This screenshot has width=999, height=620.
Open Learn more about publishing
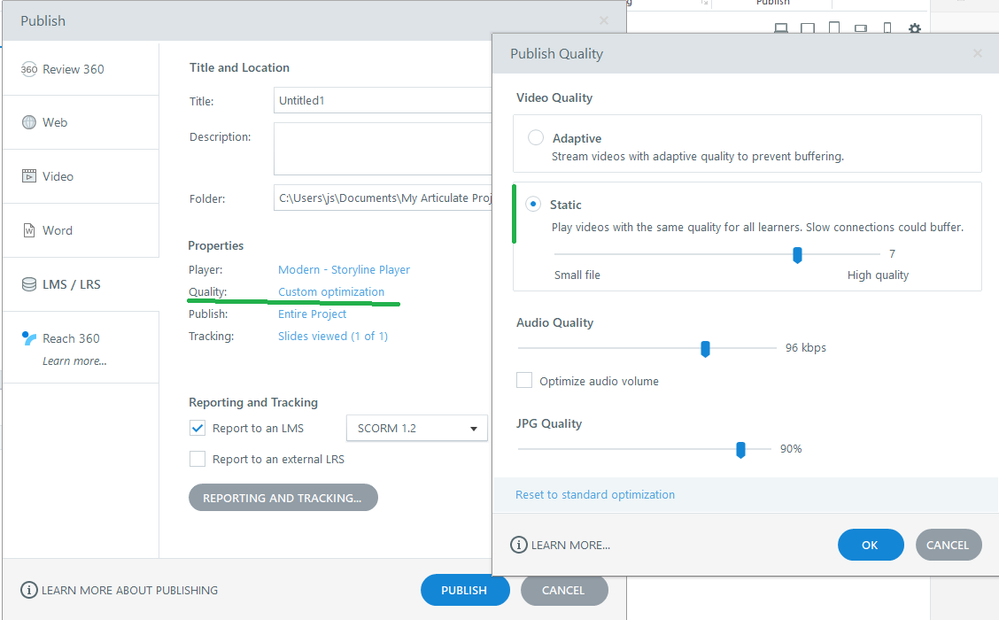pyautogui.click(x=129, y=590)
